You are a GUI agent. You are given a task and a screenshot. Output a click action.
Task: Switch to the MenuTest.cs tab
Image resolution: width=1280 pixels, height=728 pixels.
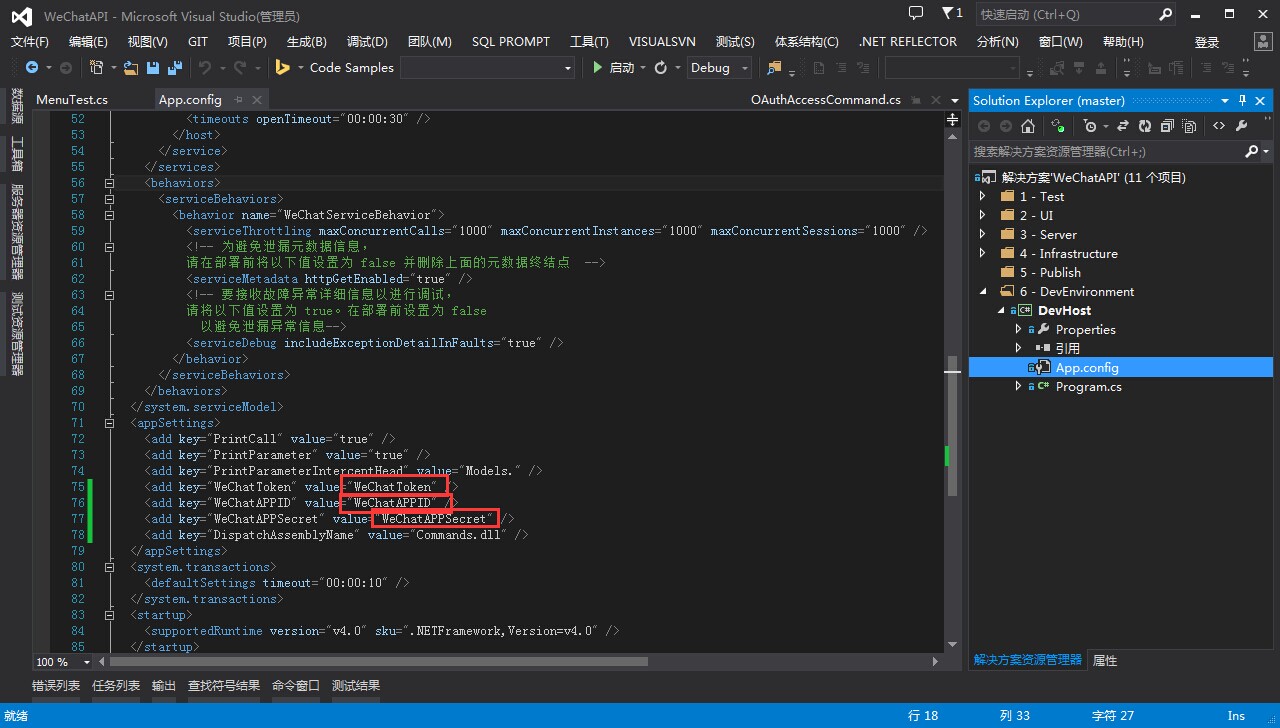(72, 100)
